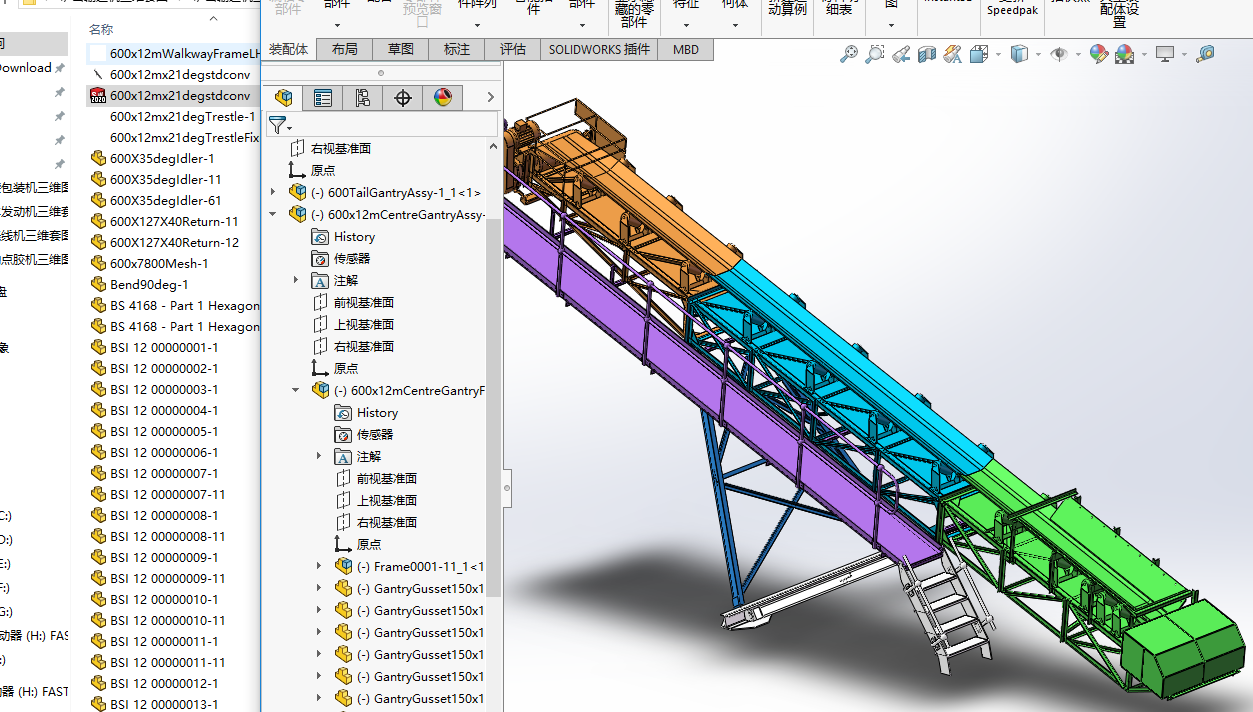Switch to the 草图 tab
The height and width of the screenshot is (712, 1253).
tap(401, 49)
